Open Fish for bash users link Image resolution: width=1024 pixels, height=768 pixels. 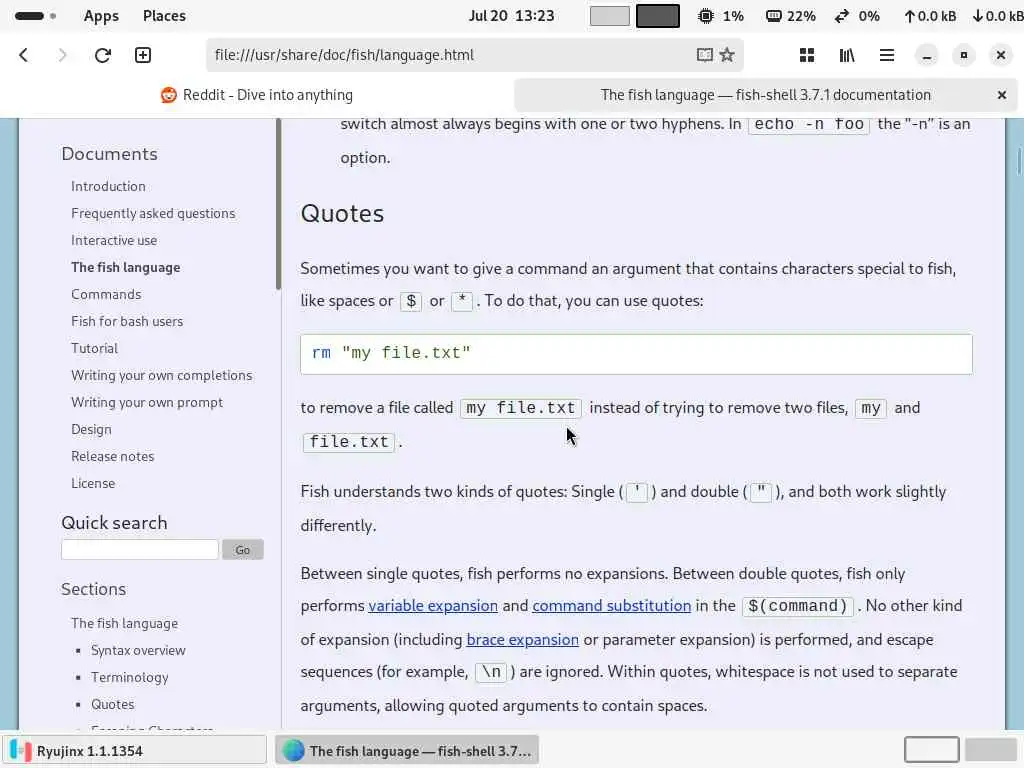(x=127, y=321)
